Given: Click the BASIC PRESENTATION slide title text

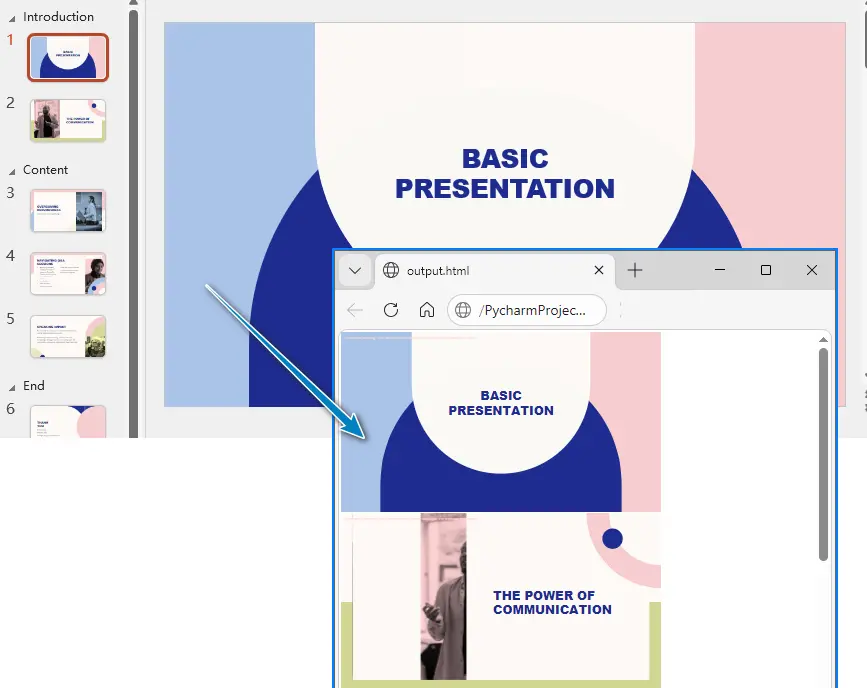Looking at the screenshot, I should tap(505, 174).
